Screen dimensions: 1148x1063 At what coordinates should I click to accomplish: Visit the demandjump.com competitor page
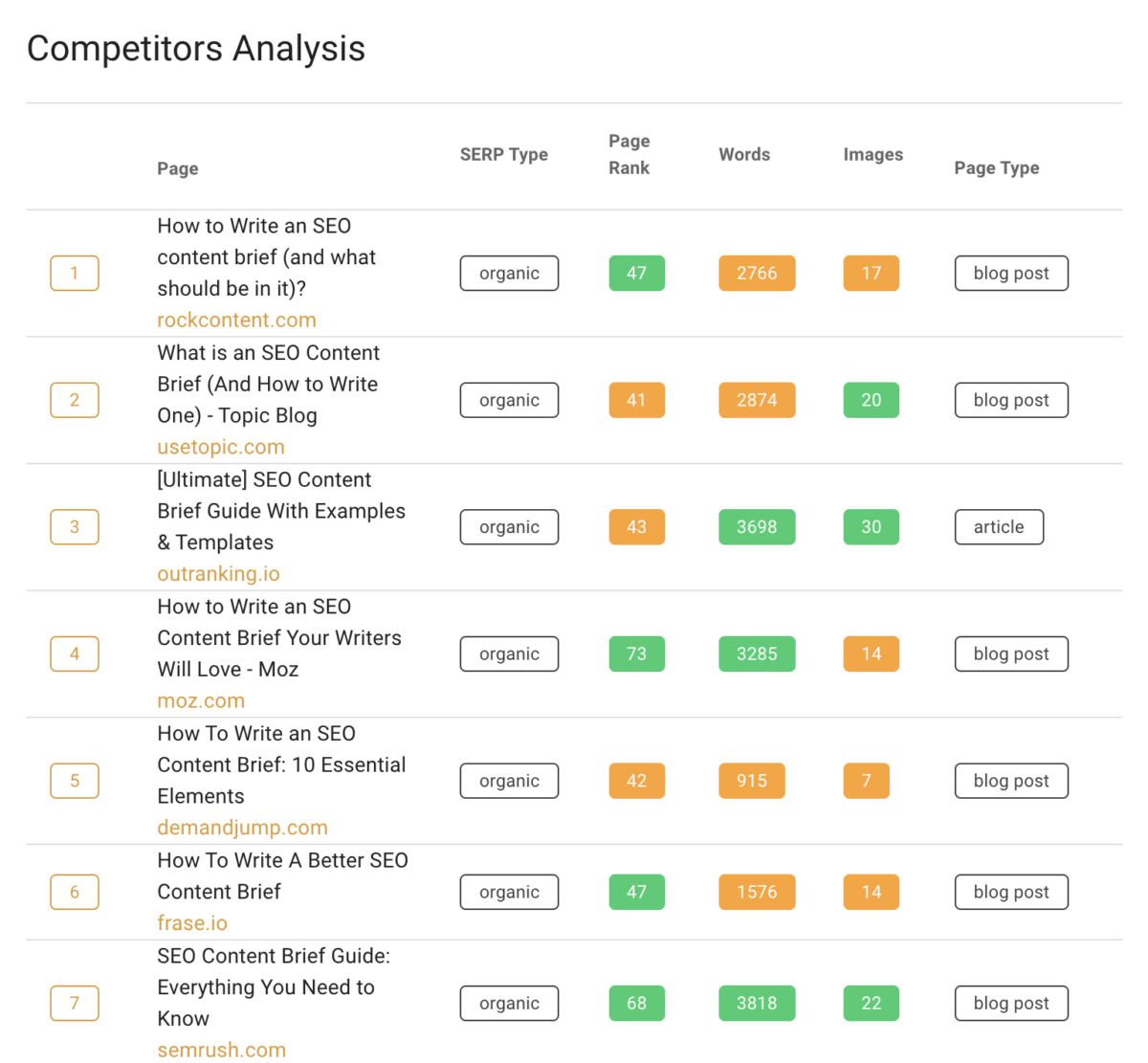pyautogui.click(x=242, y=827)
